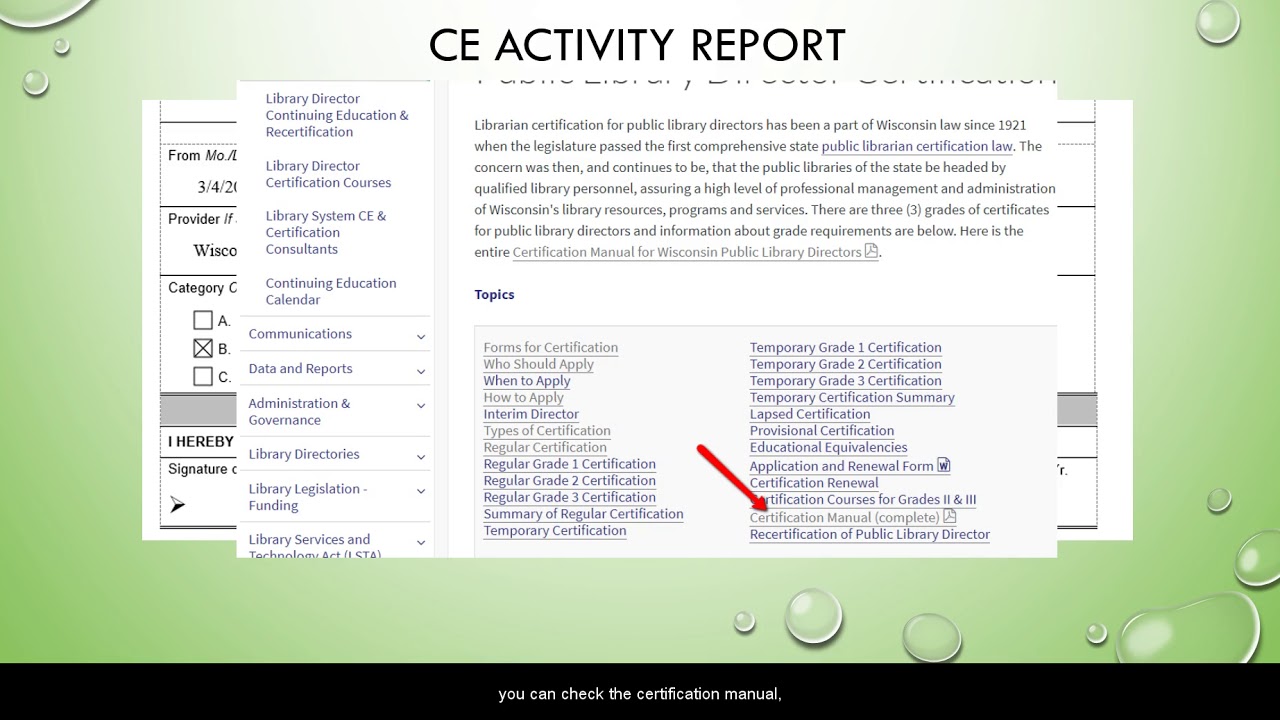The height and width of the screenshot is (720, 1280).
Task: Open Continuing Education Calendar
Action: pos(331,291)
